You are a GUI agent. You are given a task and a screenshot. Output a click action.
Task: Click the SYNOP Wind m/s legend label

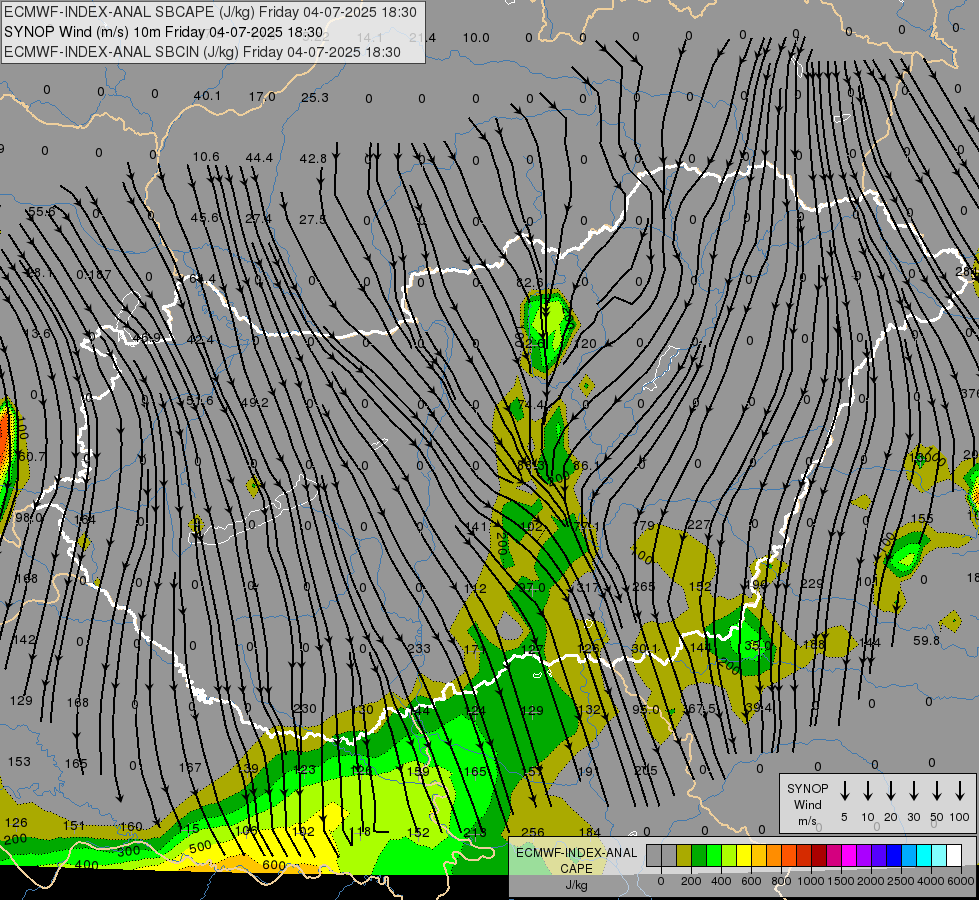(807, 805)
